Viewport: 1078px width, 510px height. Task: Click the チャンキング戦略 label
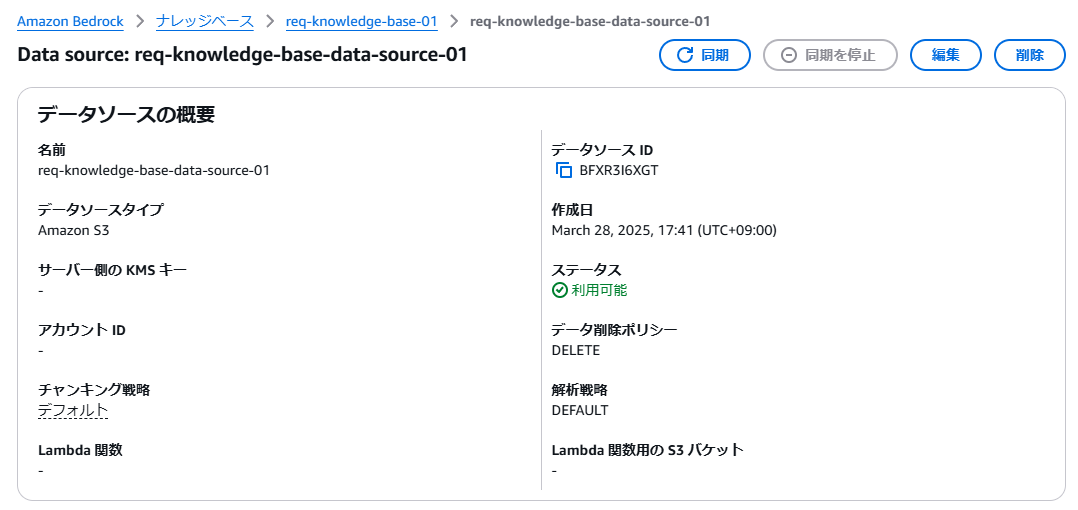coord(94,390)
